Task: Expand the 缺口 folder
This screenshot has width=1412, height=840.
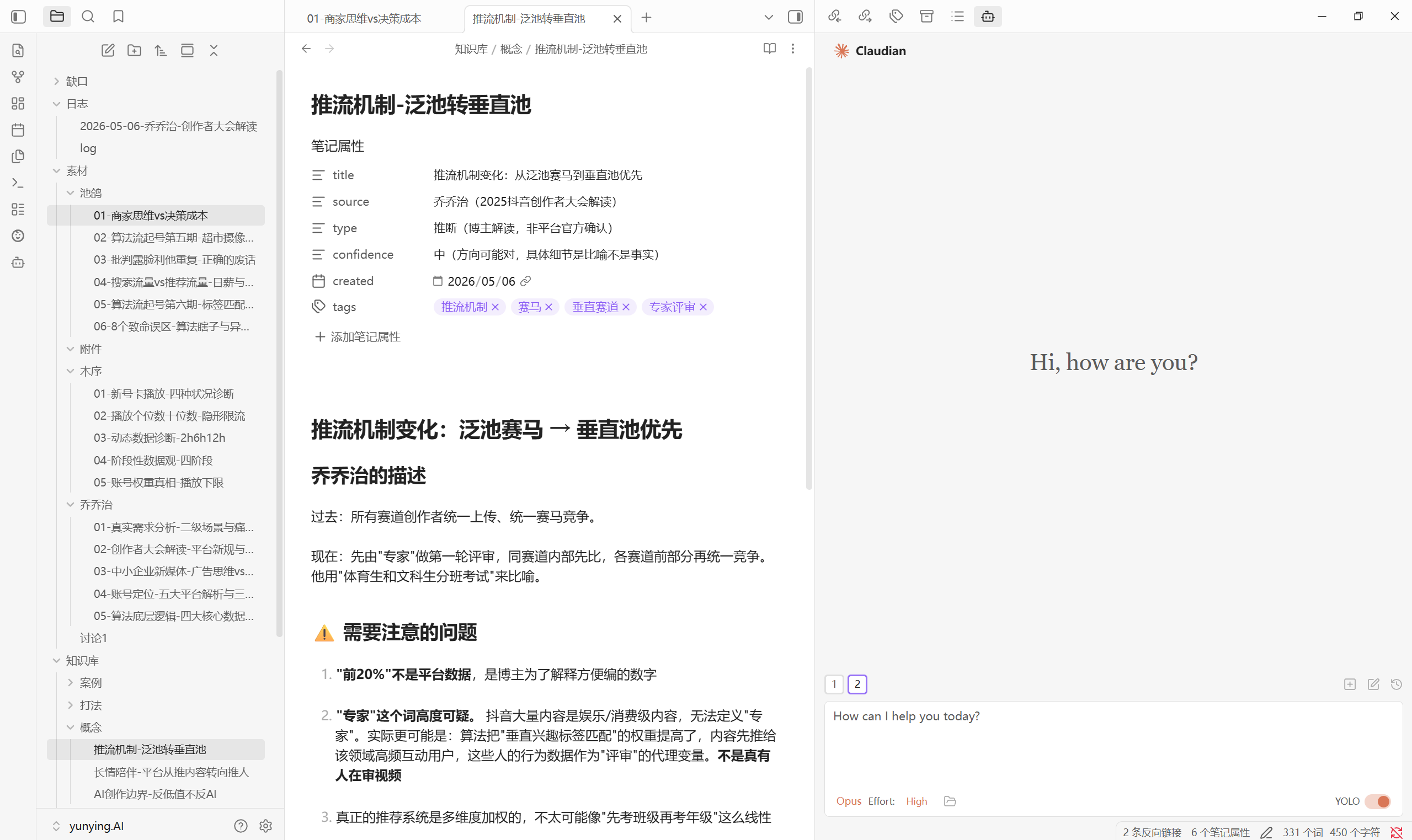Action: 57,82
